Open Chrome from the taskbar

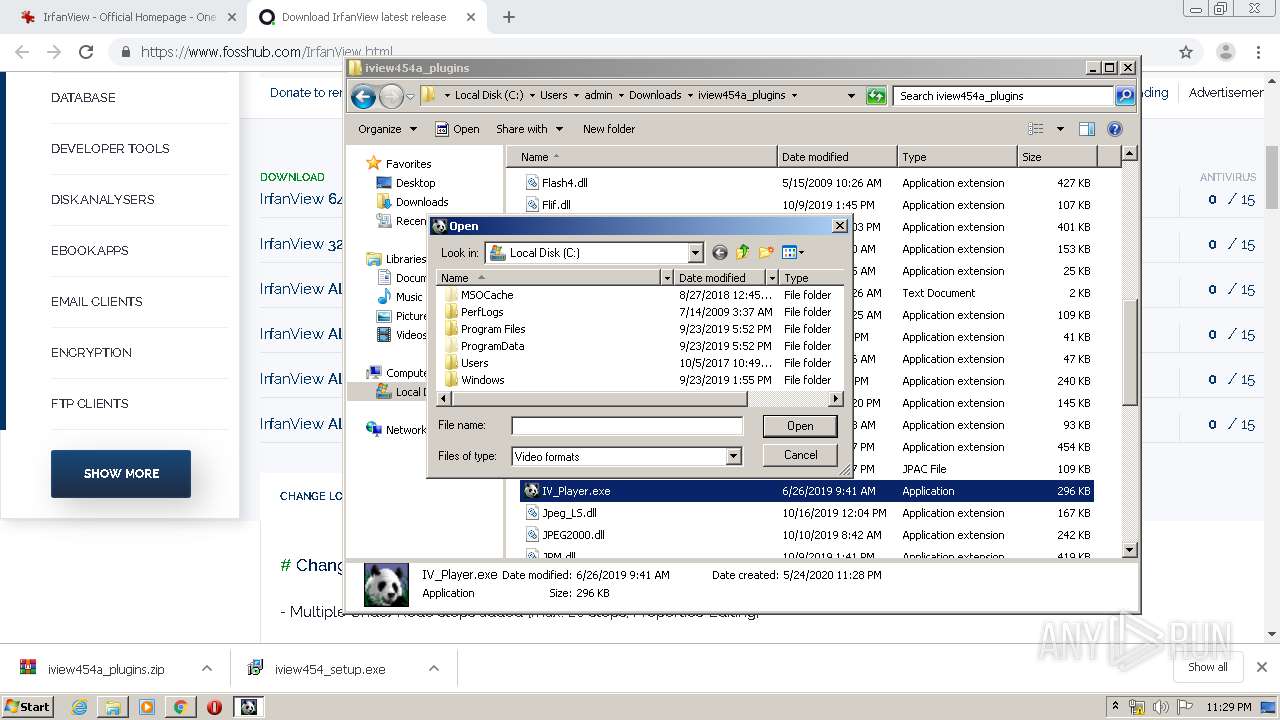tap(180, 707)
